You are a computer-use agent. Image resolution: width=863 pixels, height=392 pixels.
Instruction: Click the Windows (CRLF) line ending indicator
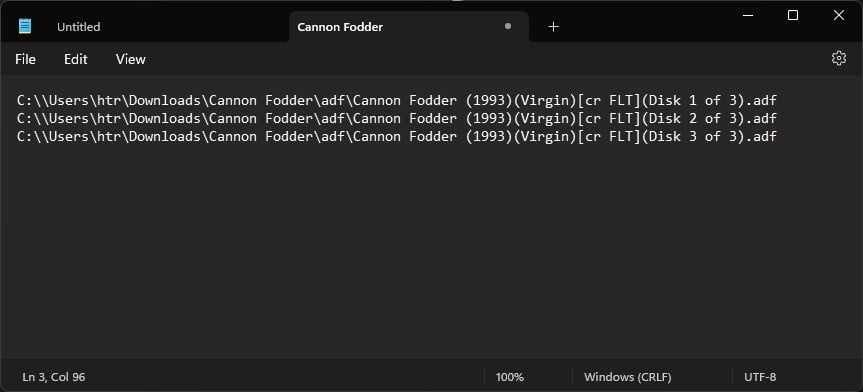pyautogui.click(x=627, y=377)
